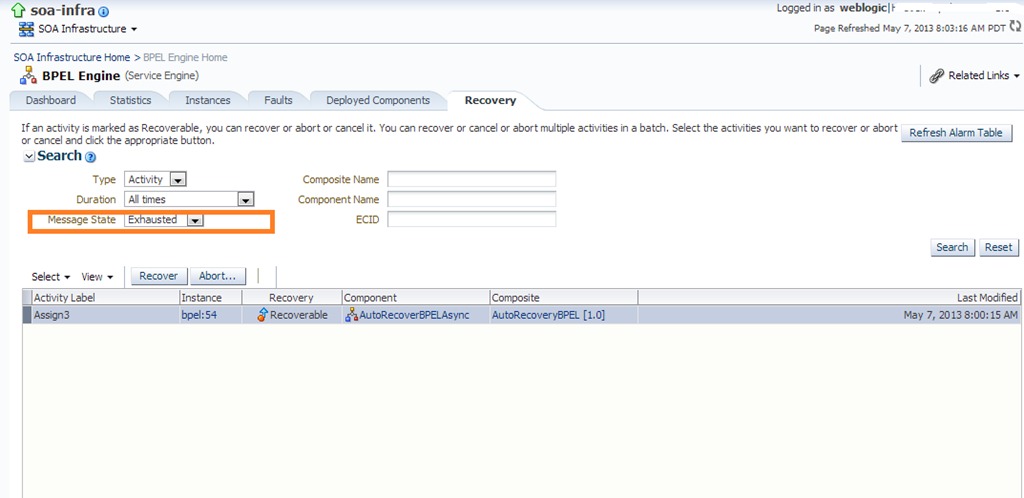Click the AutoRecoverBPELAsync component icon
The width and height of the screenshot is (1024, 498).
(351, 315)
